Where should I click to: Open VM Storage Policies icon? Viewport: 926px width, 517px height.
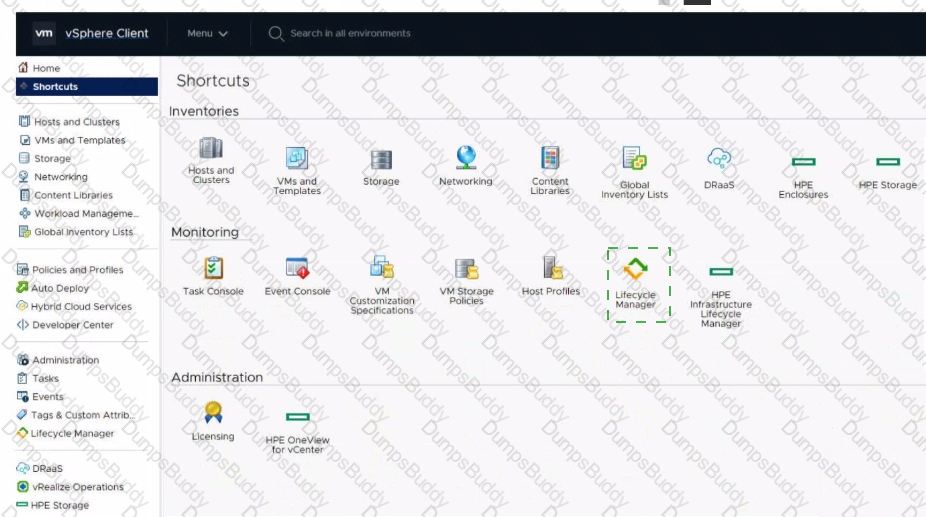click(x=467, y=269)
